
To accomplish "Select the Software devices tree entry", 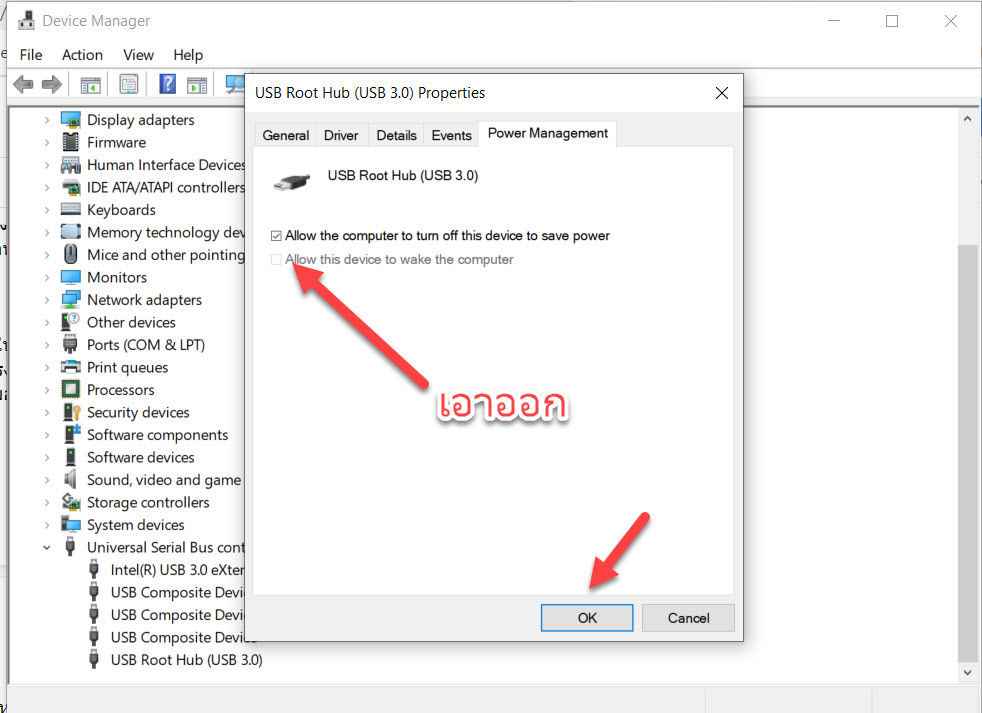I will pos(140,457).
